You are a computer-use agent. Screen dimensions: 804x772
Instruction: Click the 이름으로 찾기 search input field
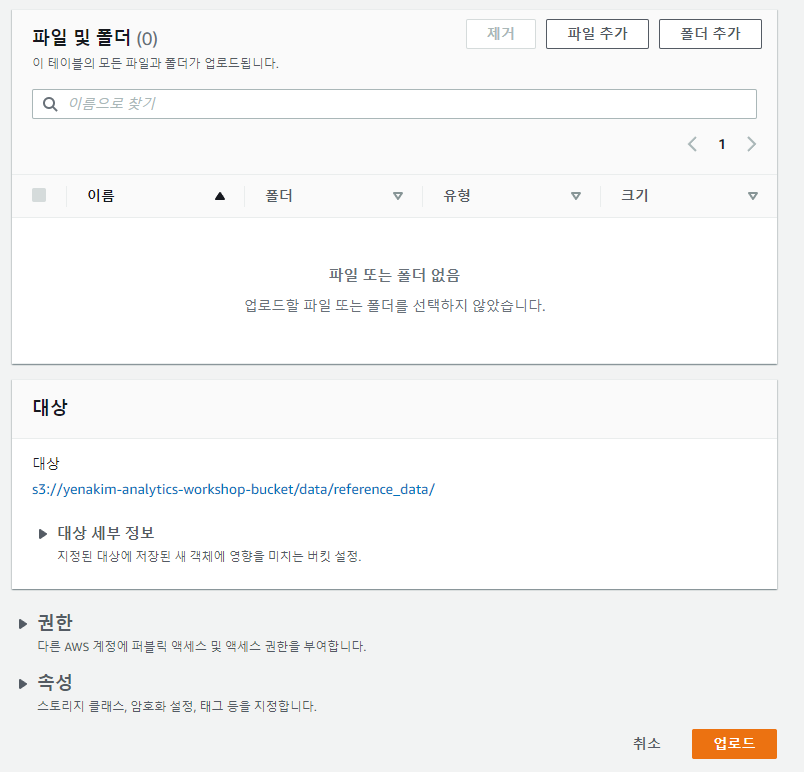pos(394,104)
